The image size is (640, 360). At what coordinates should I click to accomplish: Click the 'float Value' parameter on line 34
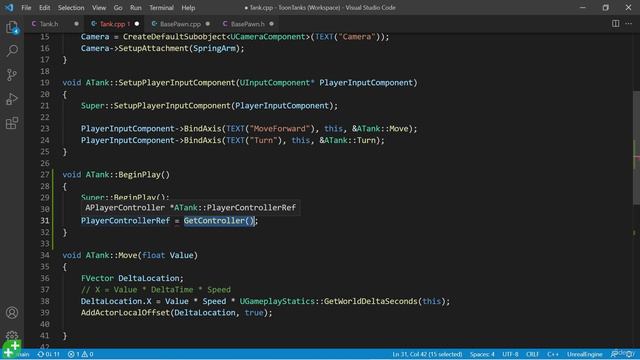pos(167,255)
